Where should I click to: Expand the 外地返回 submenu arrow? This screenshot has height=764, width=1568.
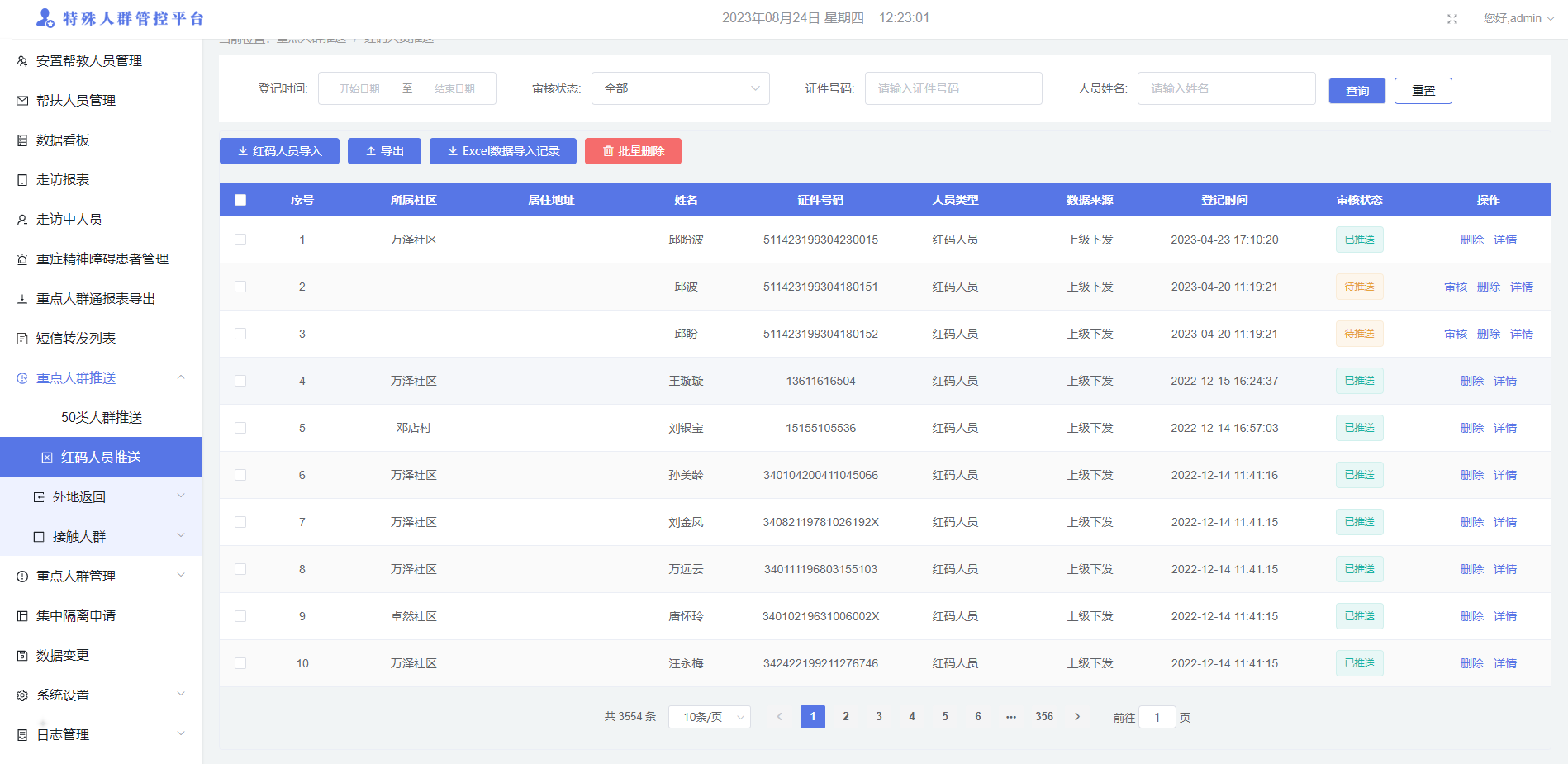pyautogui.click(x=181, y=496)
